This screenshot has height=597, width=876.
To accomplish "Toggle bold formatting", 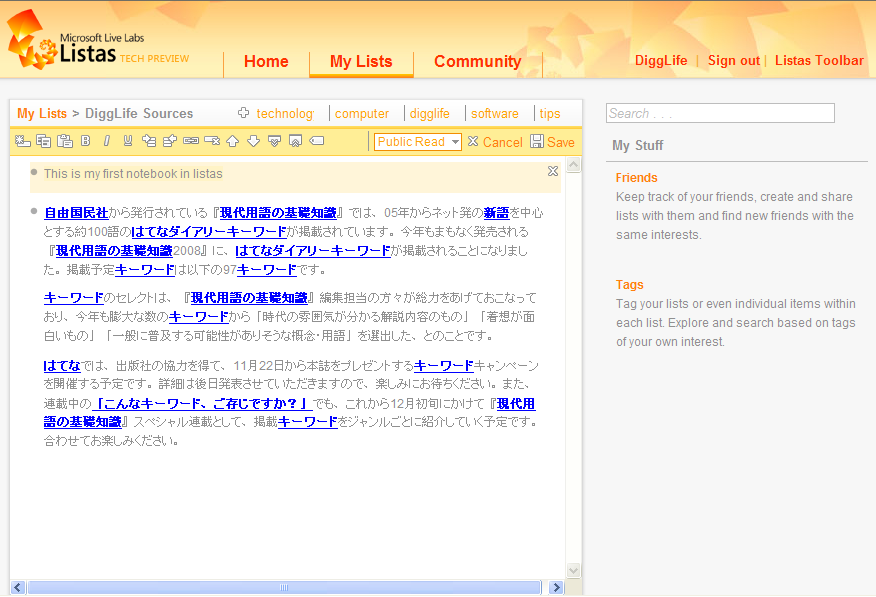I will pos(85,141).
